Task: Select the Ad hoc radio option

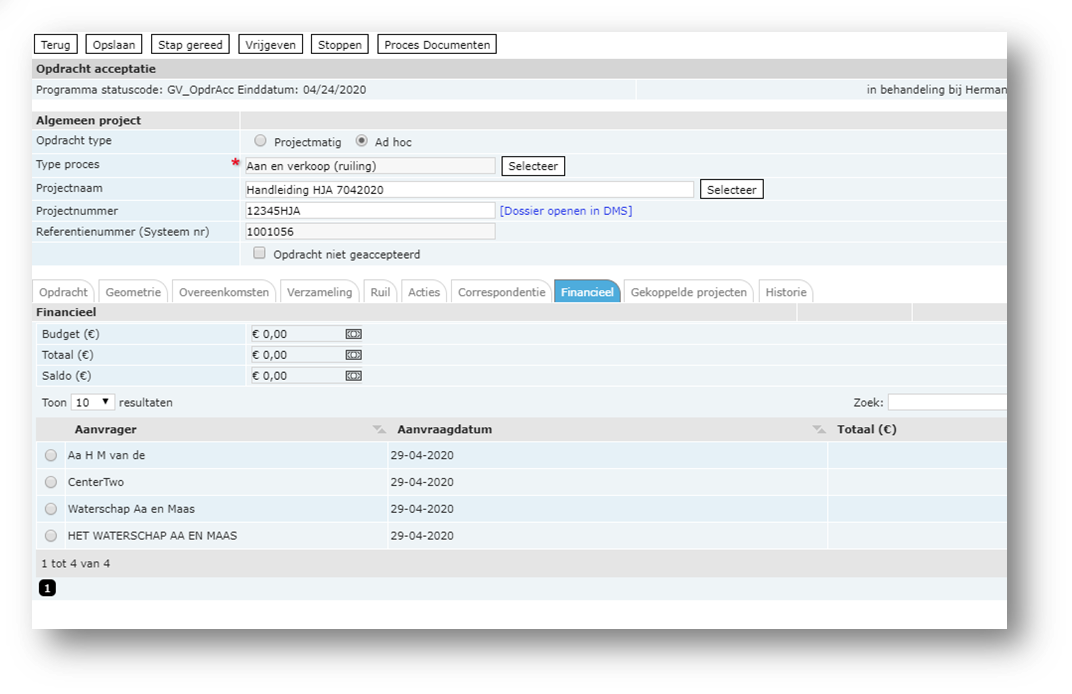Action: pyautogui.click(x=362, y=141)
